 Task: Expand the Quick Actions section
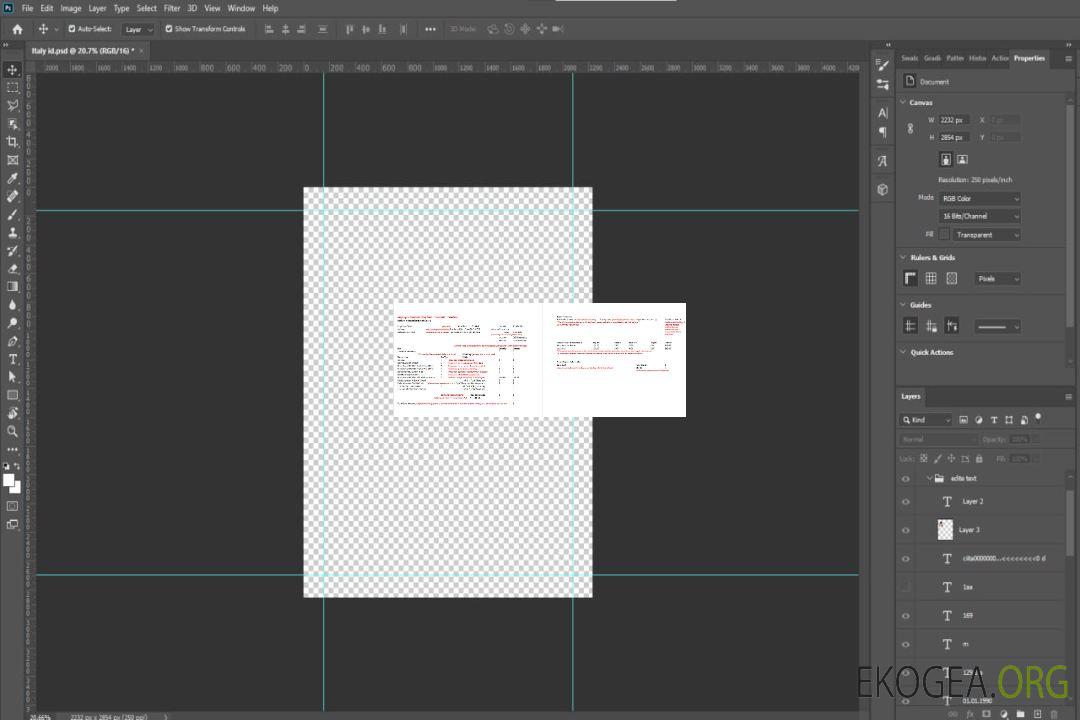[903, 352]
